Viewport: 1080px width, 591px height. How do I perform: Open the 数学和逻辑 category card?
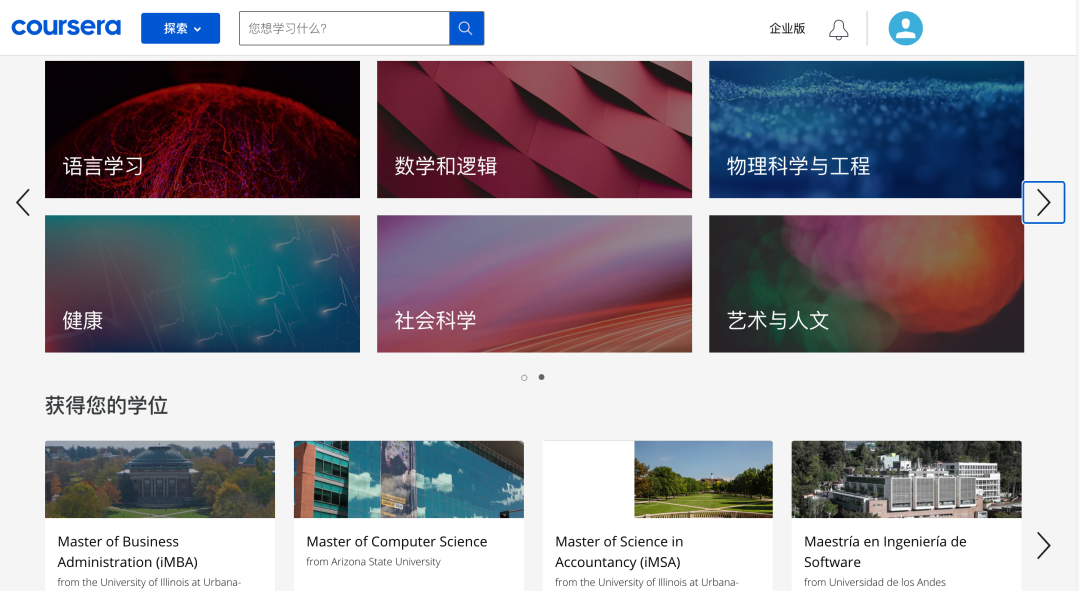[x=534, y=129]
